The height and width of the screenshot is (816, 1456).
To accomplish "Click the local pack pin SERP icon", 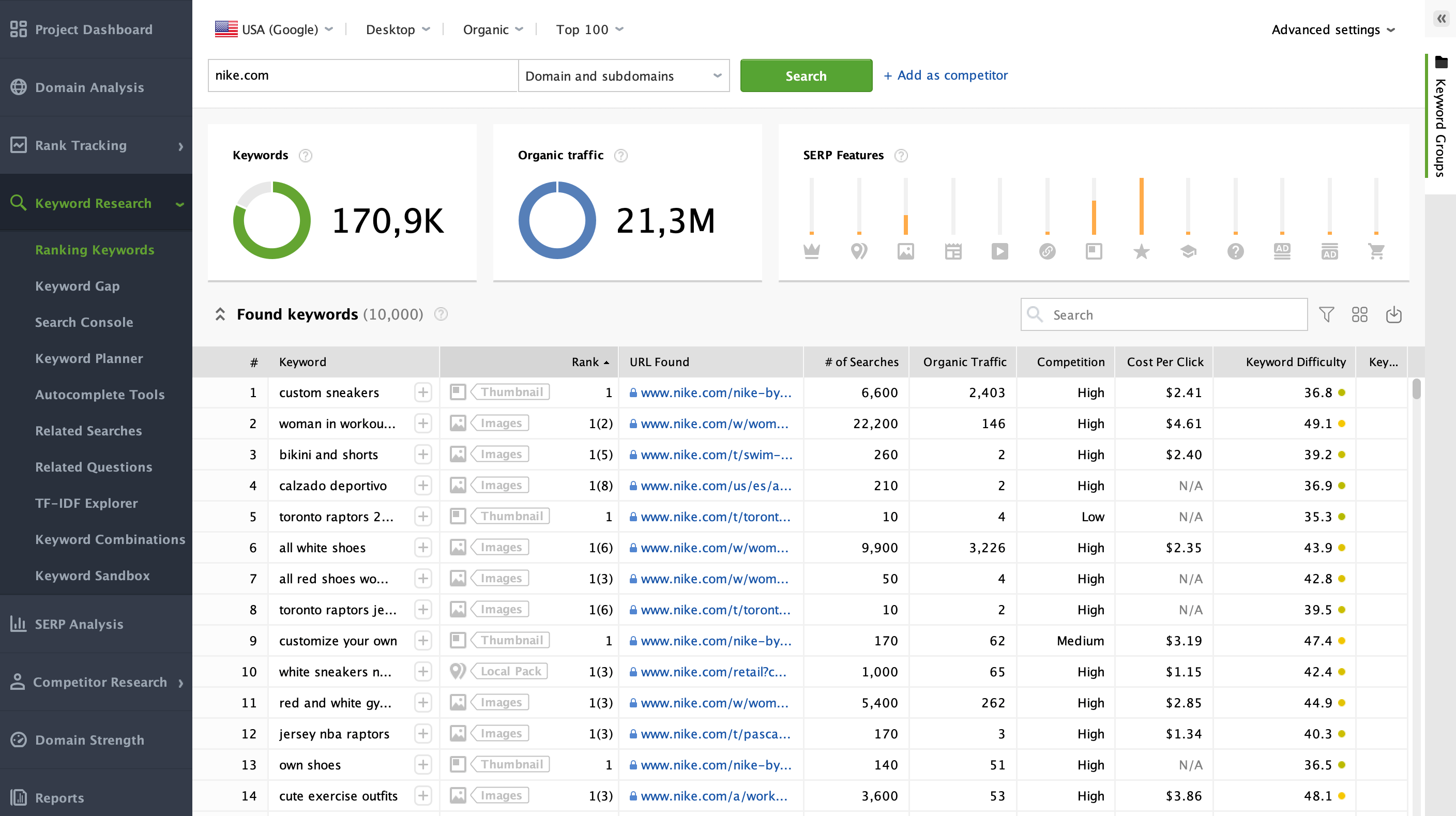I will [859, 251].
